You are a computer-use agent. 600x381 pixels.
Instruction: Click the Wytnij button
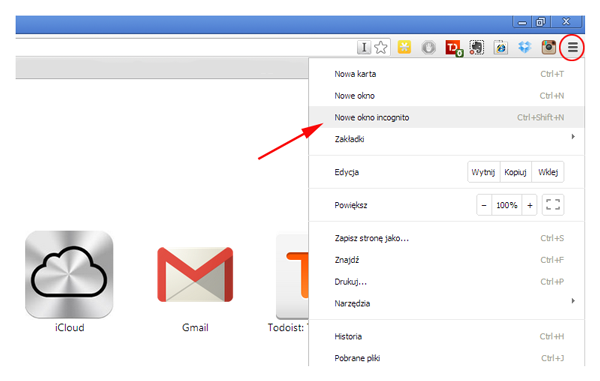point(483,172)
